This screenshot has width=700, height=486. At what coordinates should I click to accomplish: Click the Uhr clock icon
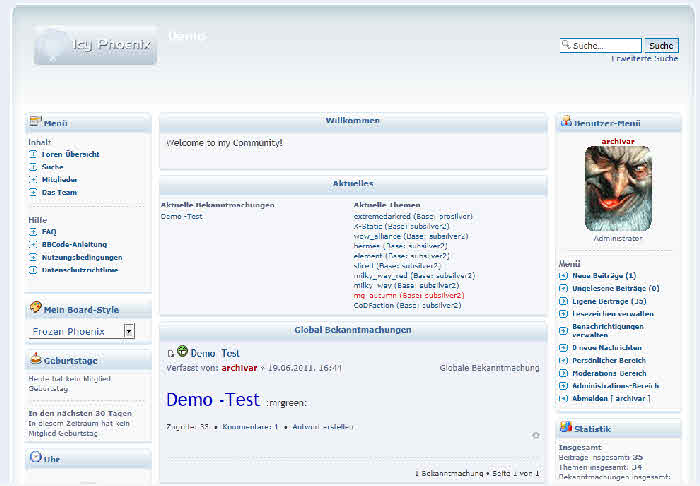(36, 457)
